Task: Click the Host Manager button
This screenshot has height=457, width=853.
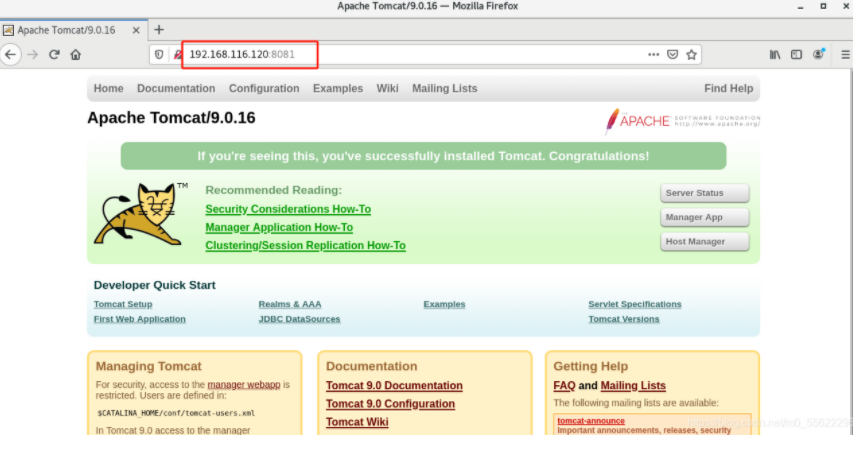Action: pos(704,242)
